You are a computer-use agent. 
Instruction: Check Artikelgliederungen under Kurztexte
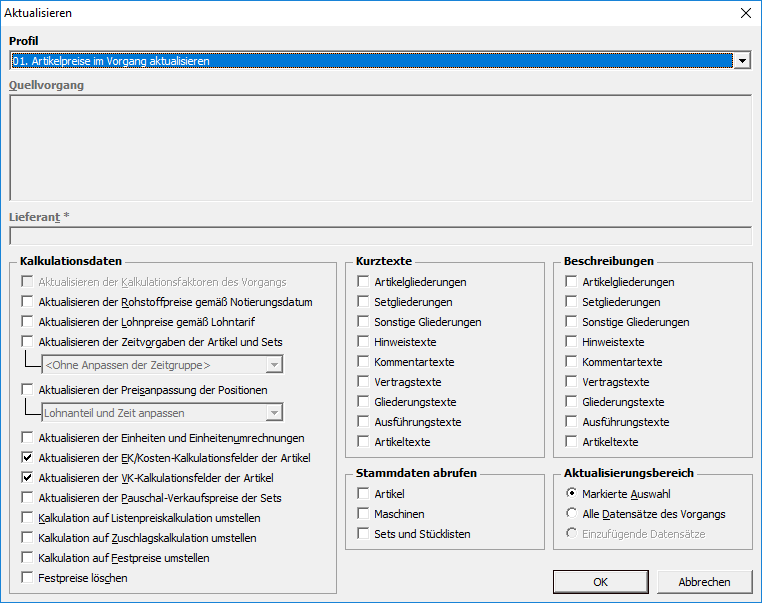coord(364,282)
